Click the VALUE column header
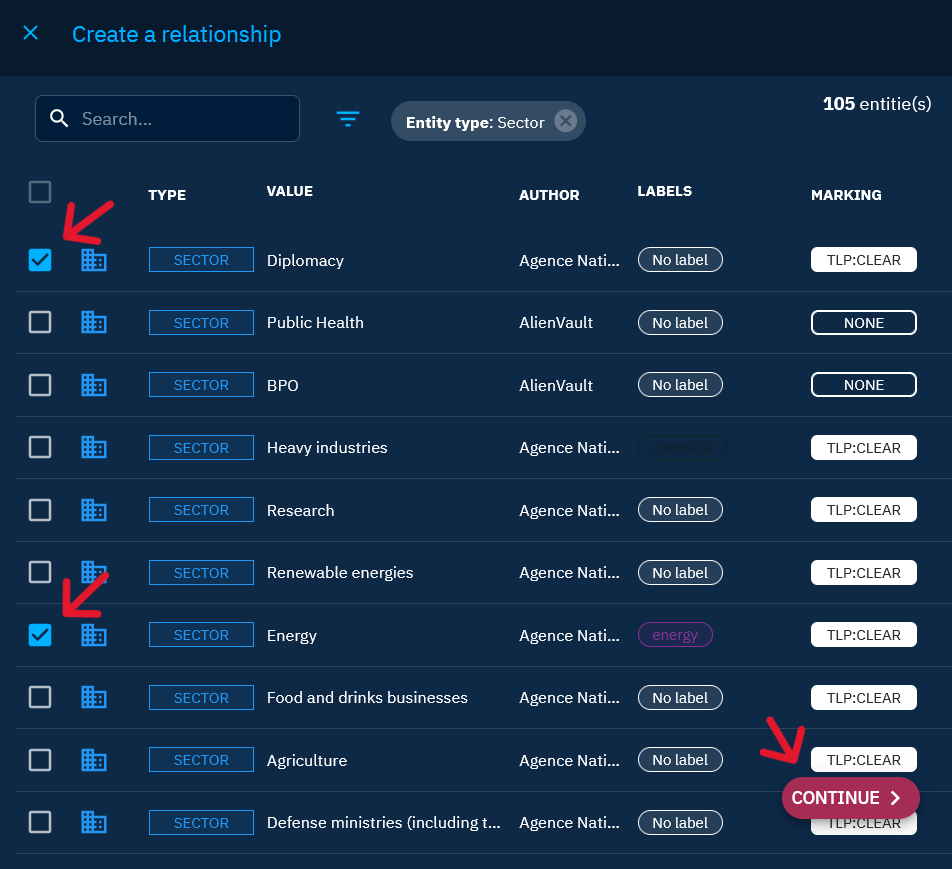 pyautogui.click(x=289, y=191)
